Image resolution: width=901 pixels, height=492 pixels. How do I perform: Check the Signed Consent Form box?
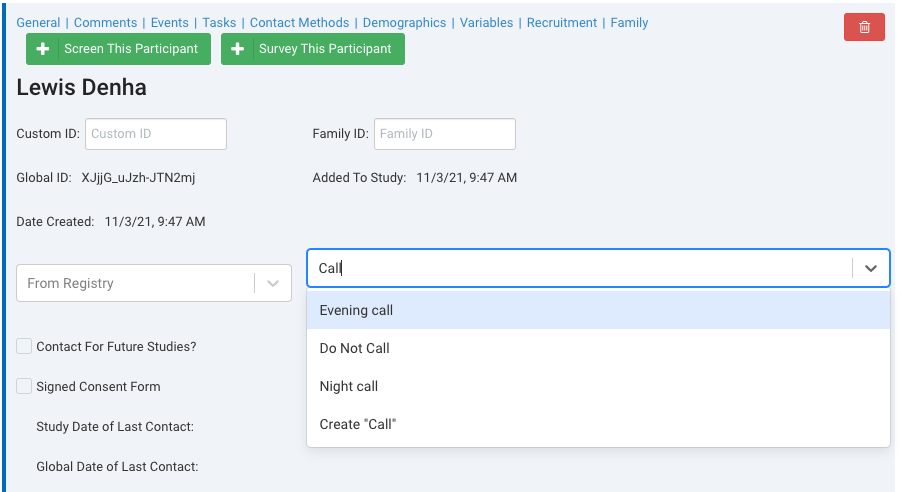[x=24, y=386]
